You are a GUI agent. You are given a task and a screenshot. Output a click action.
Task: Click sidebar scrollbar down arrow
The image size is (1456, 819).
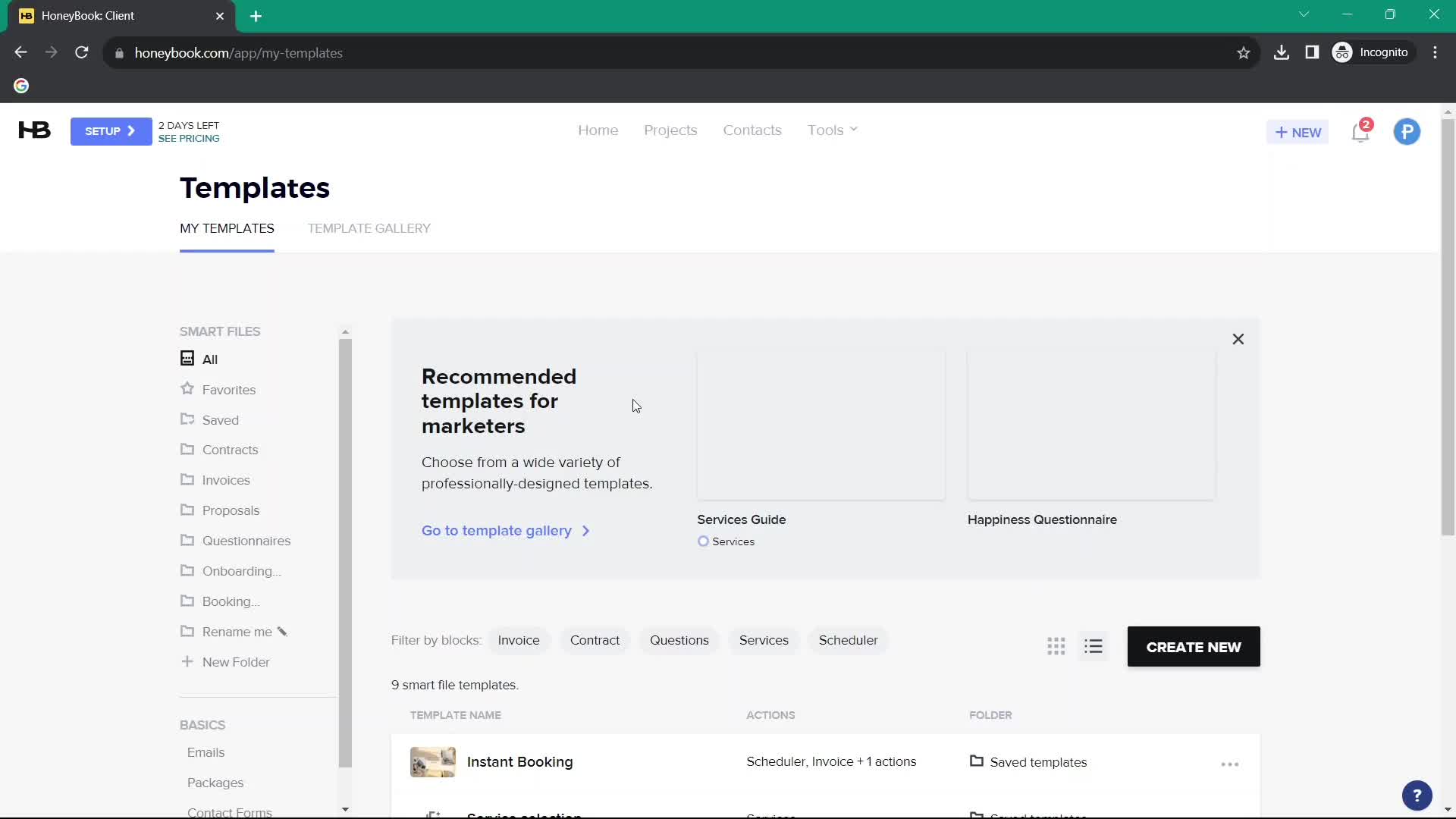coord(345,810)
